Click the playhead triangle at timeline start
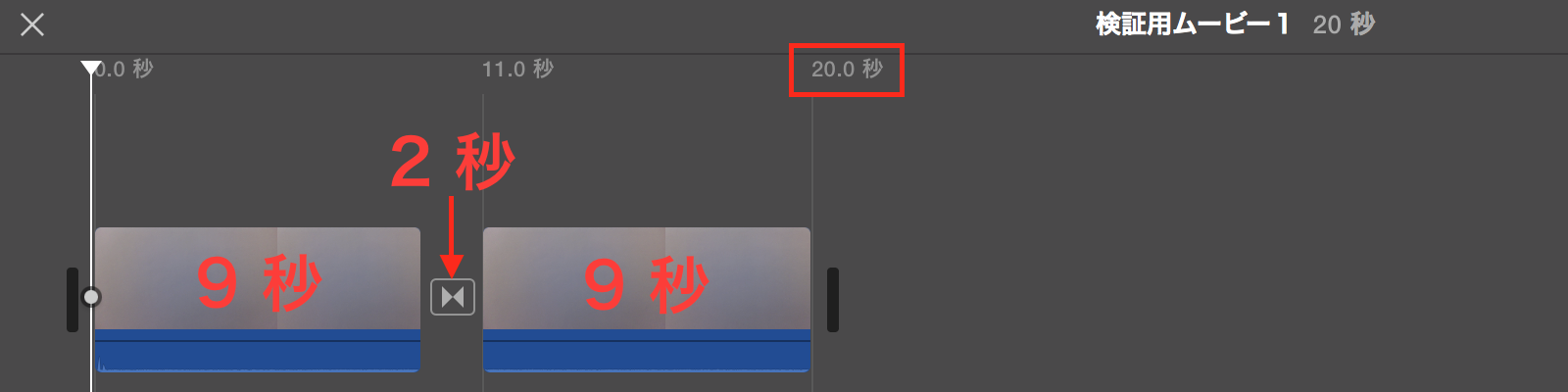Image resolution: width=1568 pixels, height=392 pixels. tap(91, 68)
